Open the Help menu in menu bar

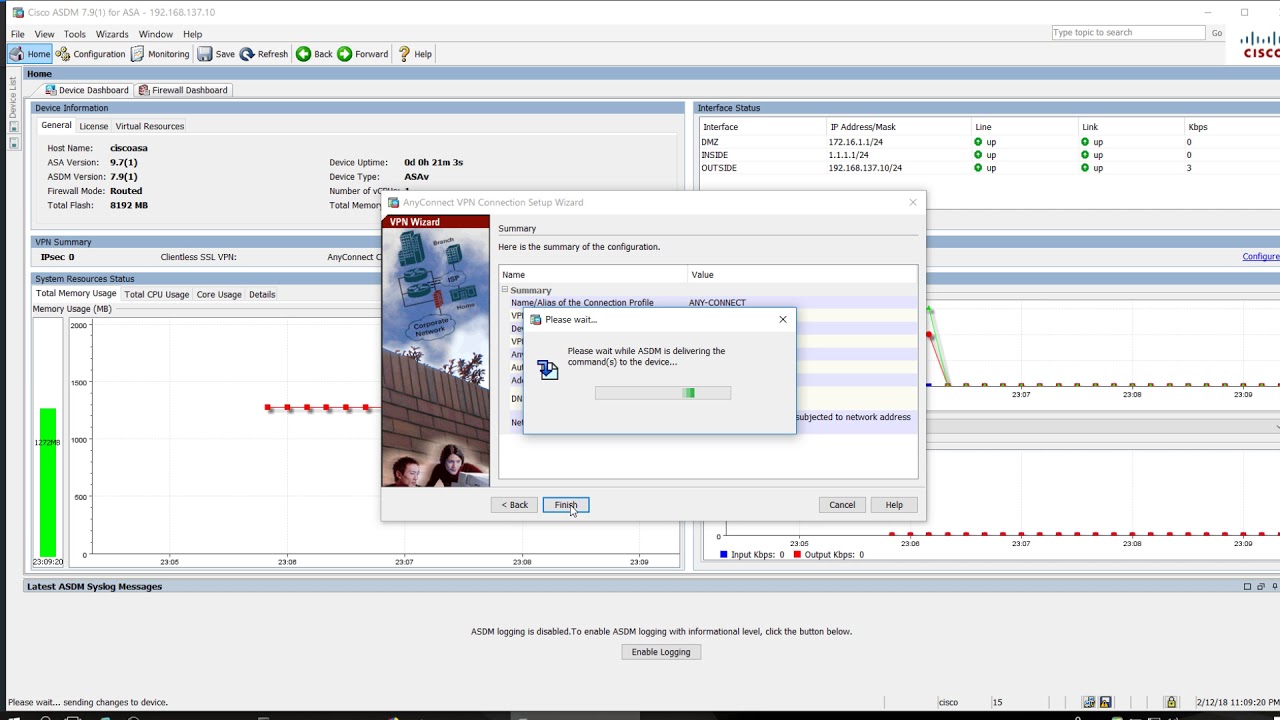(192, 34)
